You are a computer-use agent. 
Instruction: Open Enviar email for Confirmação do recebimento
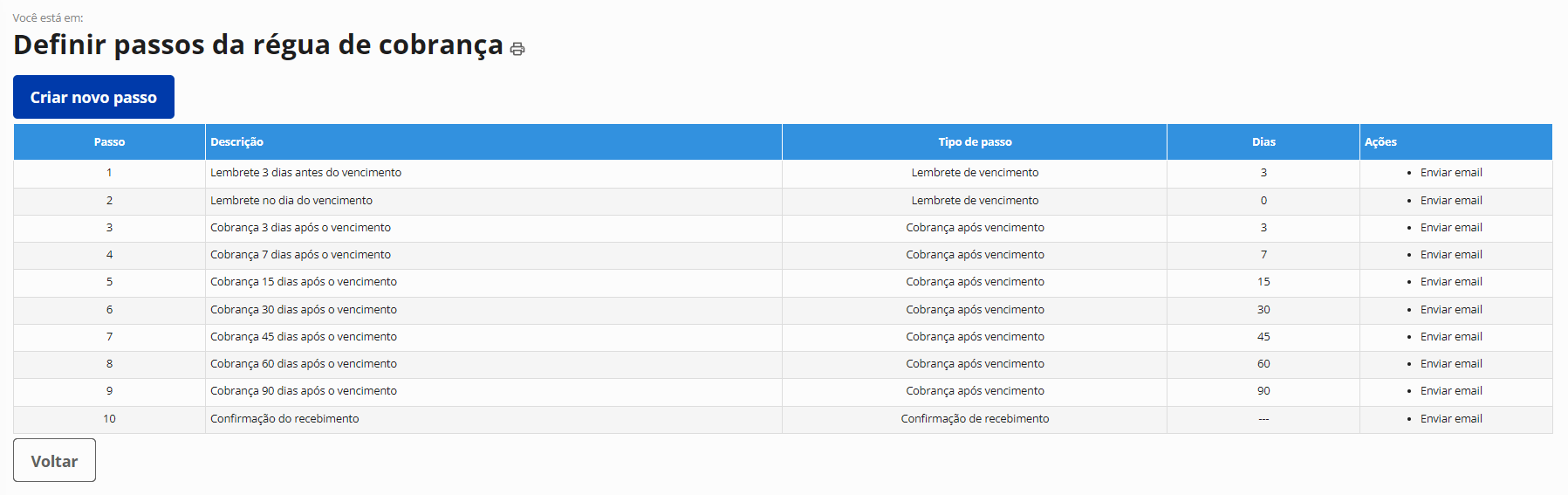[1450, 419]
